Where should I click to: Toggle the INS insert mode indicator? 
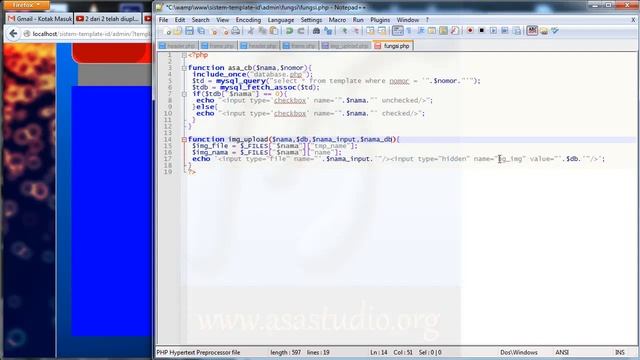coord(620,352)
